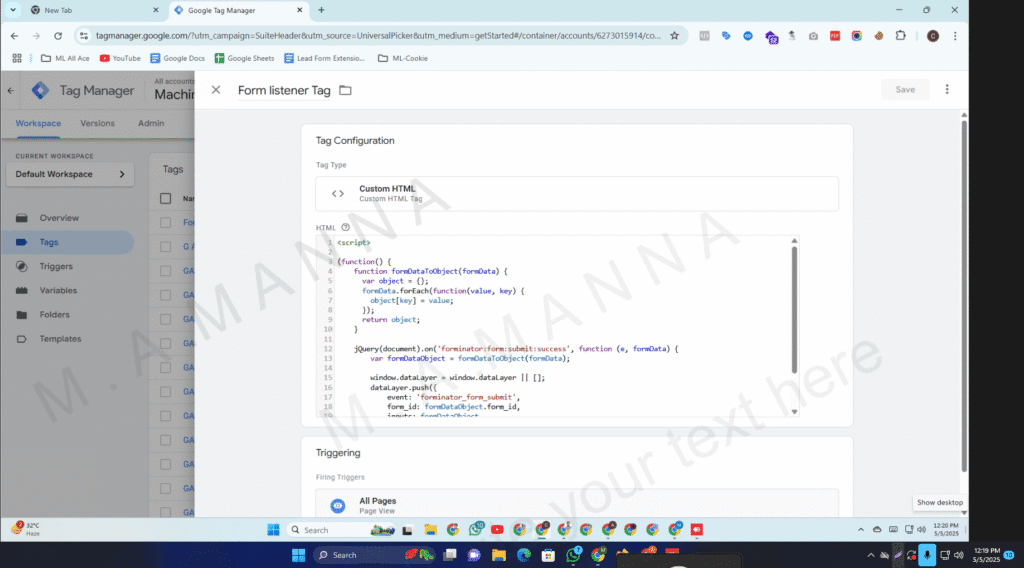Open Triggers in the left sidebar

[56, 266]
